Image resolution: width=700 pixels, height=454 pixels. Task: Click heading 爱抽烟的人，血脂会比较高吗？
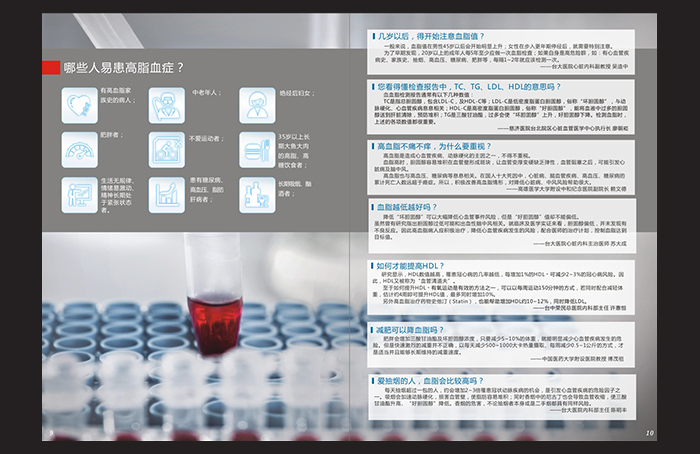[x=430, y=381]
